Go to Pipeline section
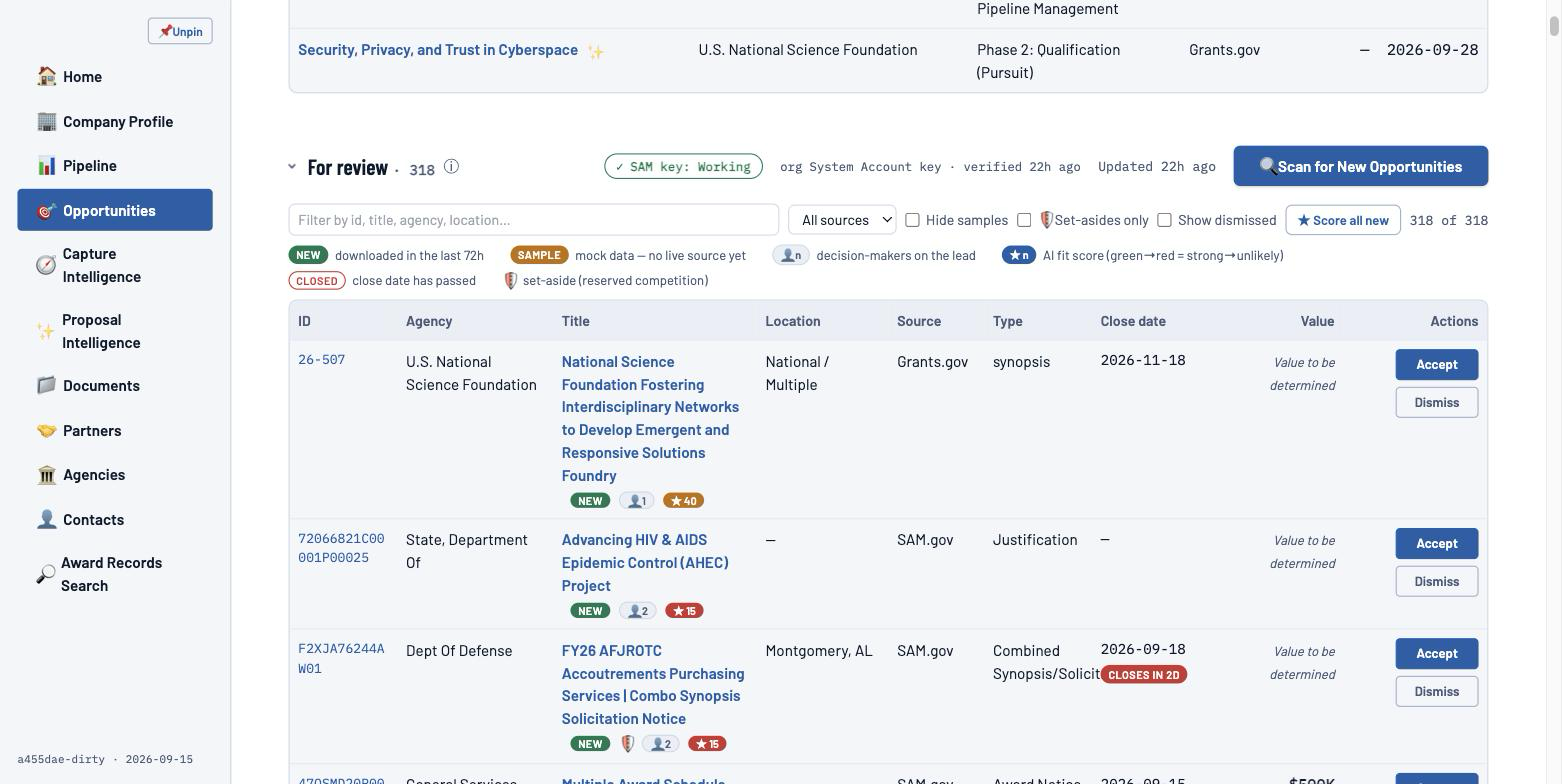The width and height of the screenshot is (1562, 784). click(x=115, y=165)
